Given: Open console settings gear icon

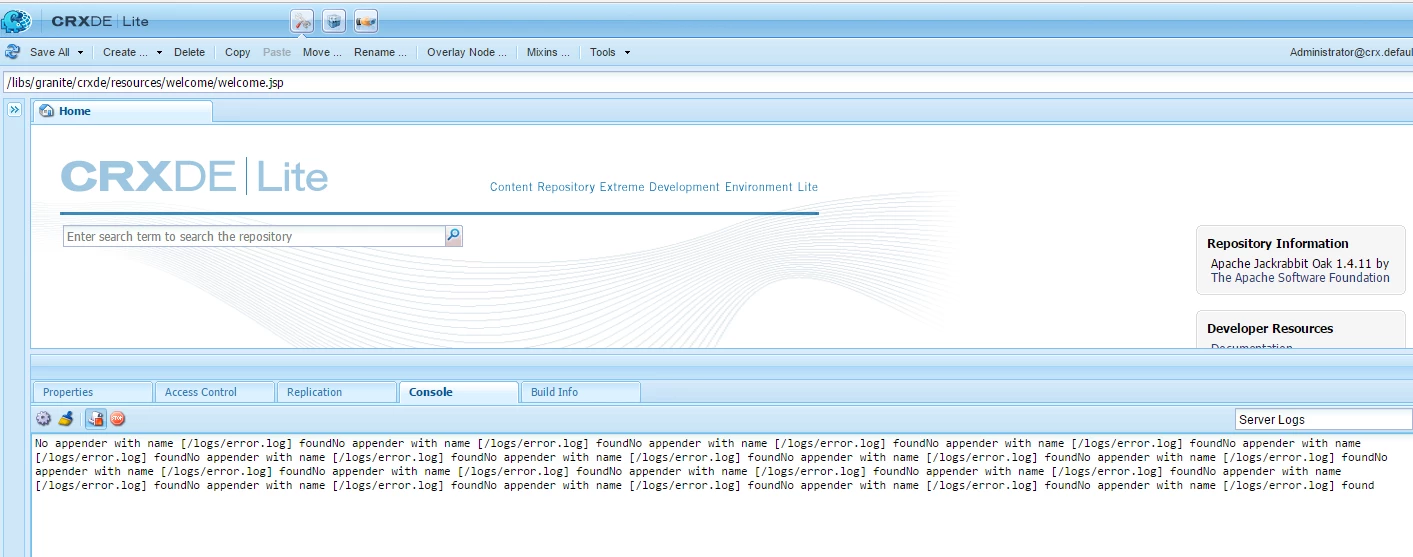Looking at the screenshot, I should click(43, 419).
